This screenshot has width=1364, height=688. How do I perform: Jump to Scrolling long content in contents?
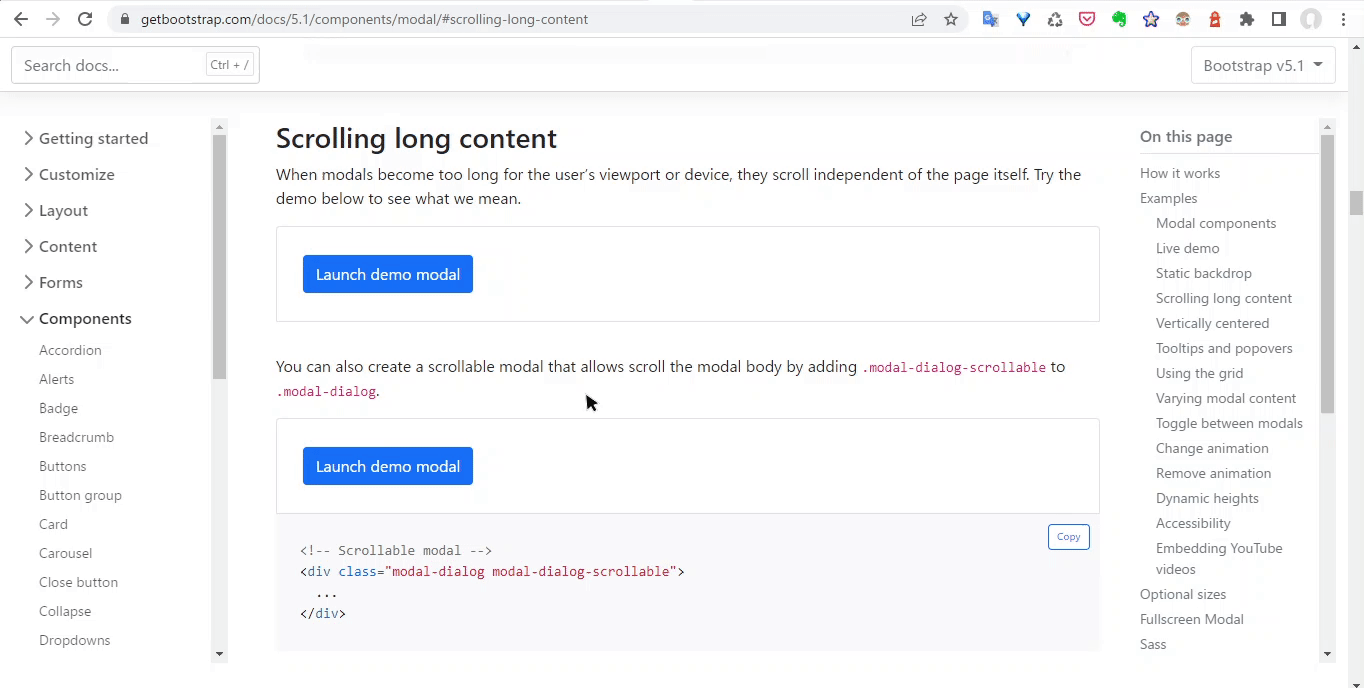click(x=1223, y=298)
